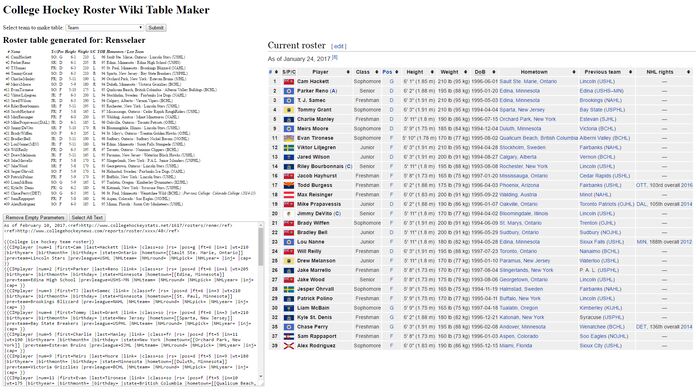Click the G position link for Cam Hackett
696x392 pixels.
(x=392, y=82)
